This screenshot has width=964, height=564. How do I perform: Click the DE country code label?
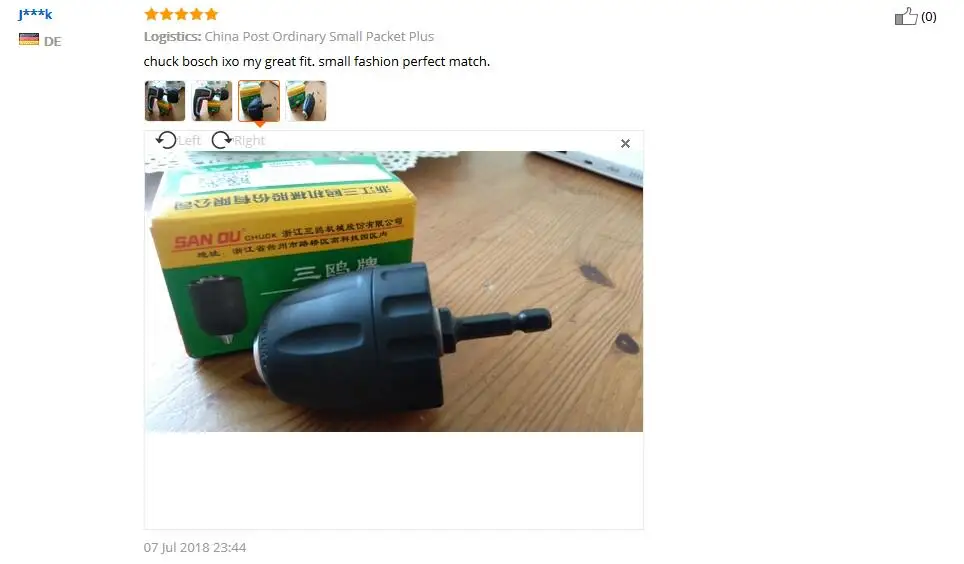pyautogui.click(x=52, y=41)
